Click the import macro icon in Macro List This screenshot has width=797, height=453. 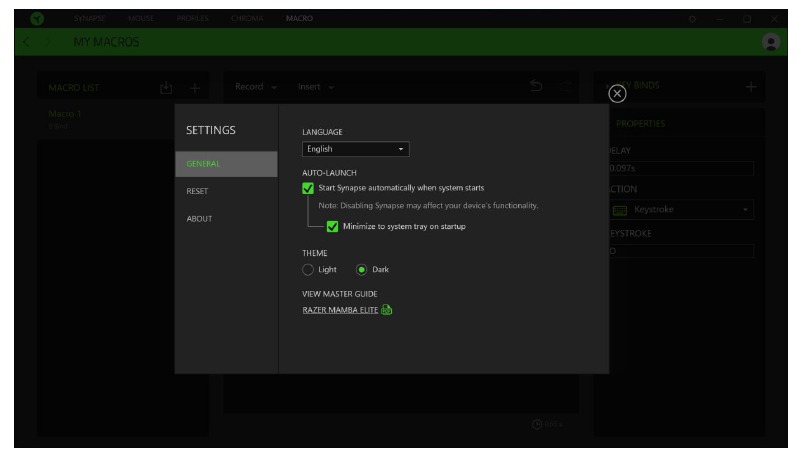(166, 87)
